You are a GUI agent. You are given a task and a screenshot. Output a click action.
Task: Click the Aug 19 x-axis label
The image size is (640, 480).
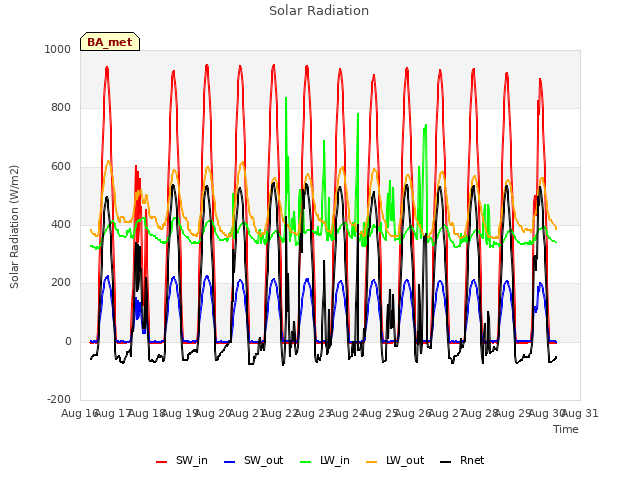pyautogui.click(x=180, y=413)
